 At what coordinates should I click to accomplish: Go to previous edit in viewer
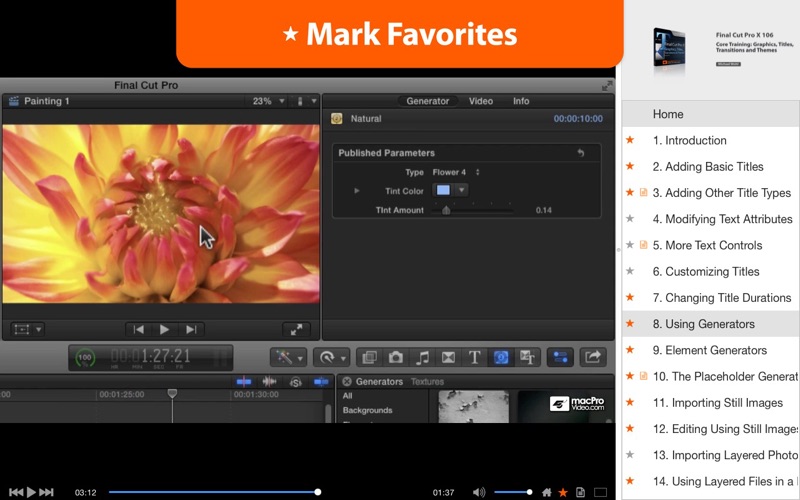pyautogui.click(x=138, y=330)
